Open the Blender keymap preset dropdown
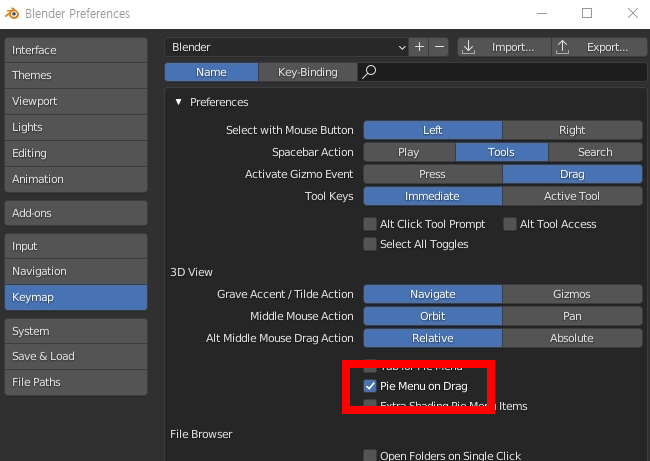Screen dimensions: 650x461 pos(286,47)
